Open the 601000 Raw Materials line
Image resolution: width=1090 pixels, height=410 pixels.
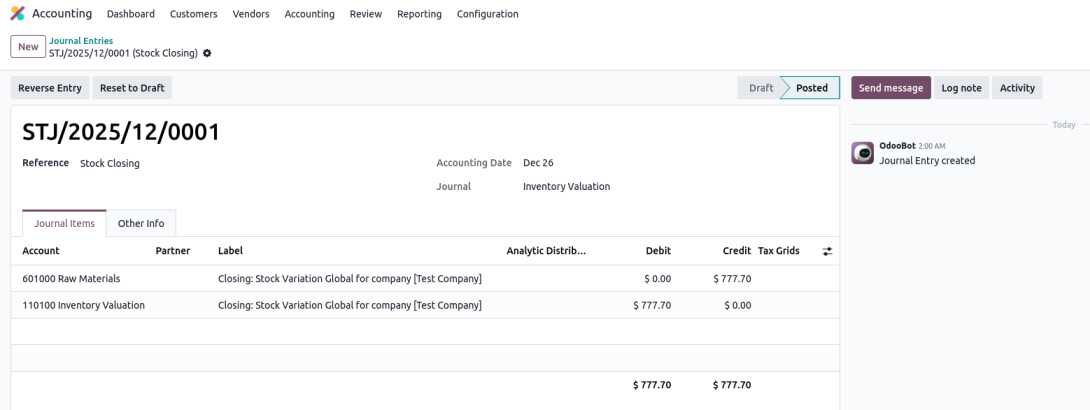[71, 279]
